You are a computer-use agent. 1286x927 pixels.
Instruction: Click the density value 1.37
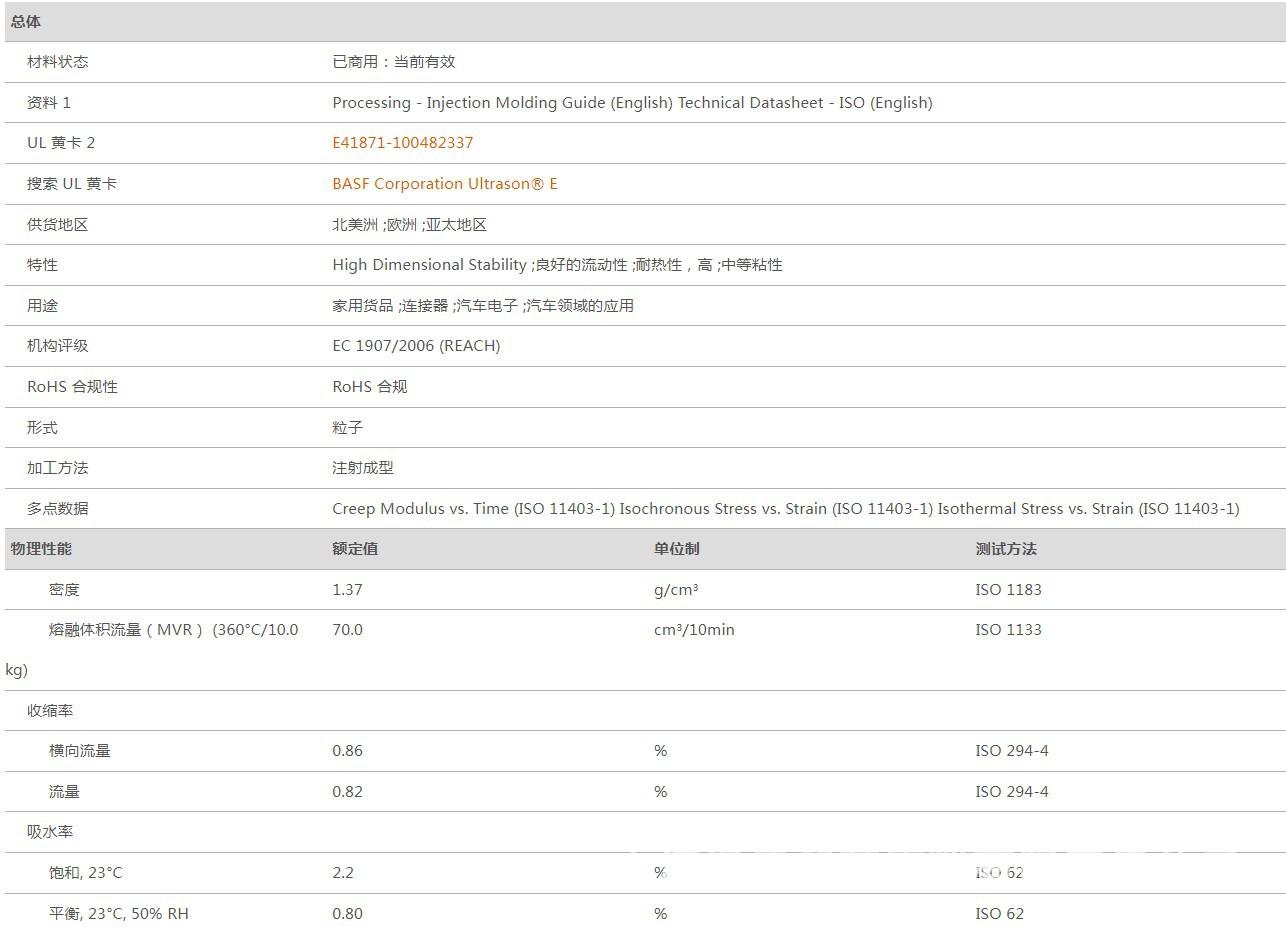point(347,590)
